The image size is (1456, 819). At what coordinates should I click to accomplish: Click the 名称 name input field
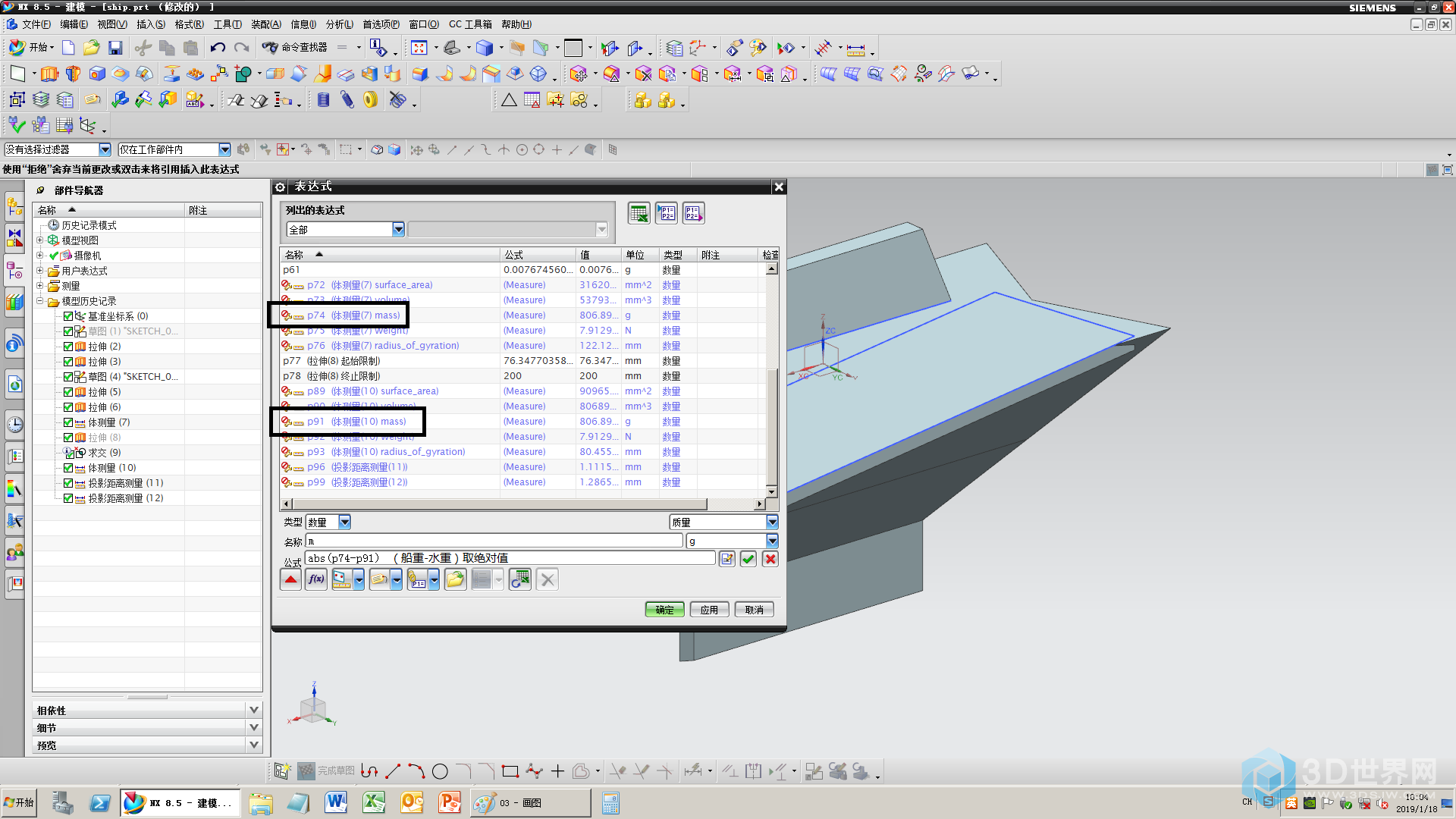click(494, 541)
